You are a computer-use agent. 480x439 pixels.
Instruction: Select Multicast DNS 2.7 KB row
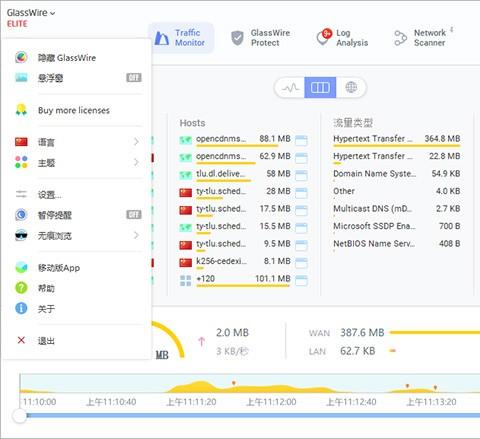(397, 210)
